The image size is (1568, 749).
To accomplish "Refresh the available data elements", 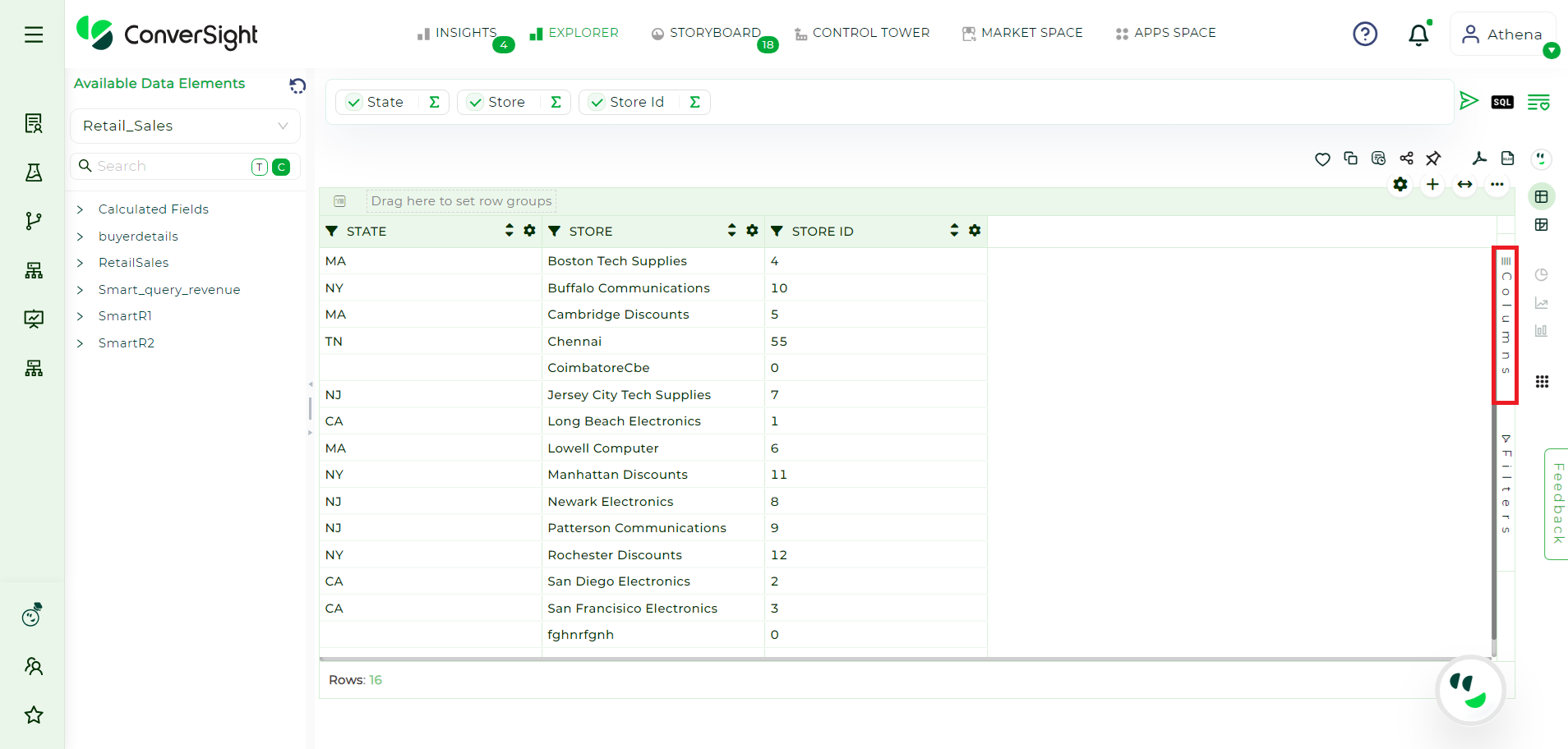I will click(x=297, y=85).
